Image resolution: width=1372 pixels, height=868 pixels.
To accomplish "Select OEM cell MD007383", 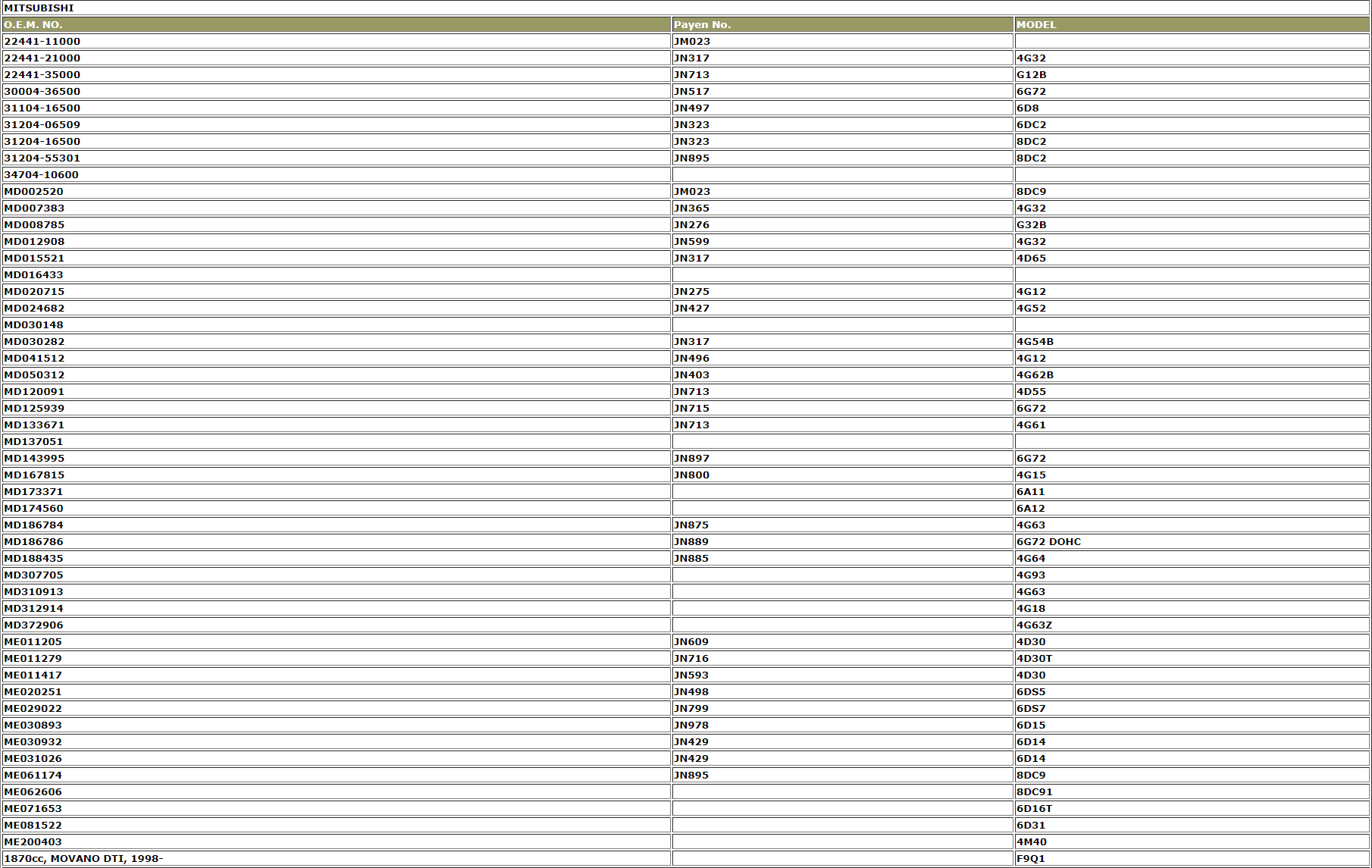I will (337, 208).
